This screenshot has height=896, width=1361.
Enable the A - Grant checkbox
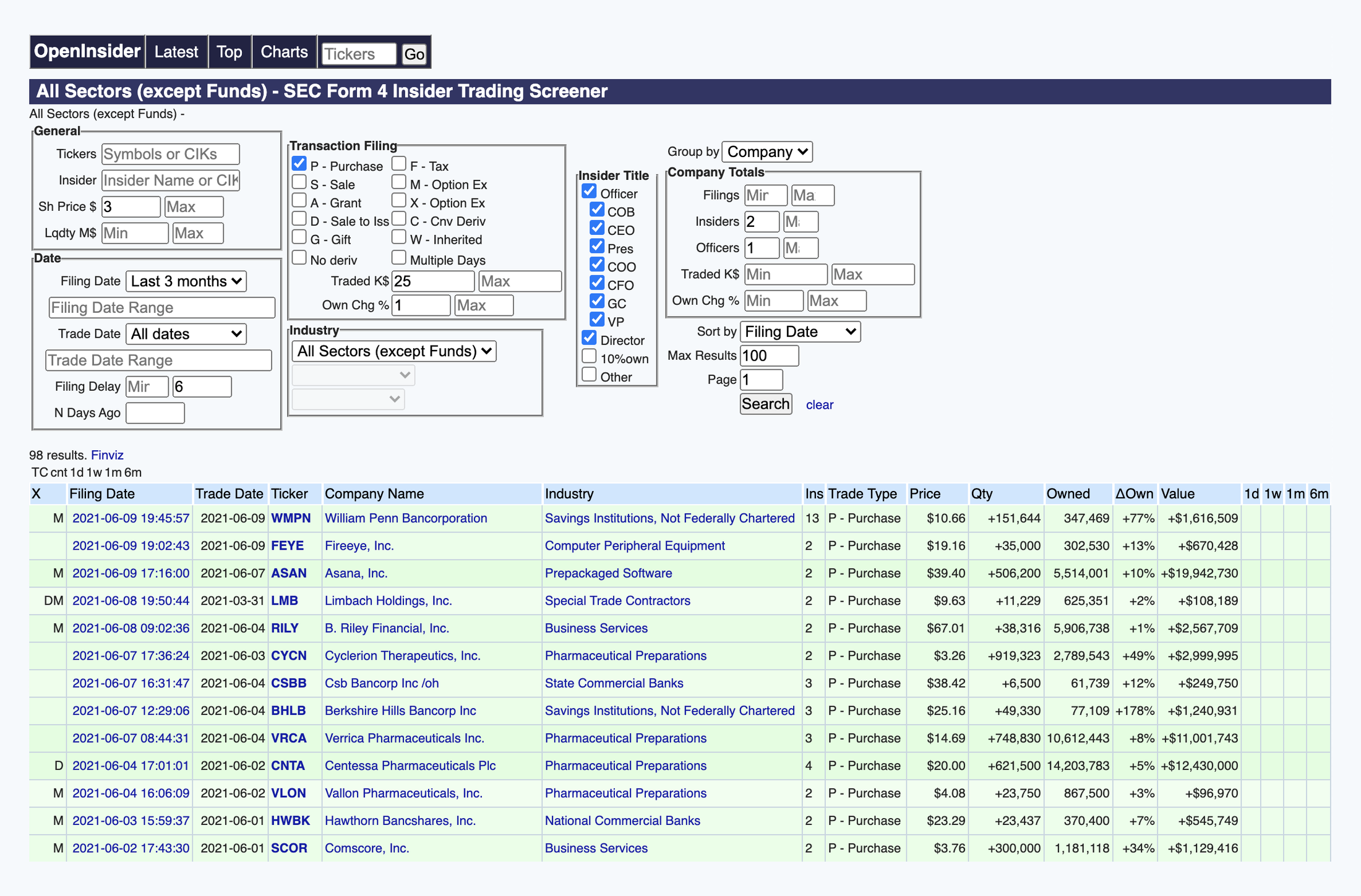[x=299, y=201]
